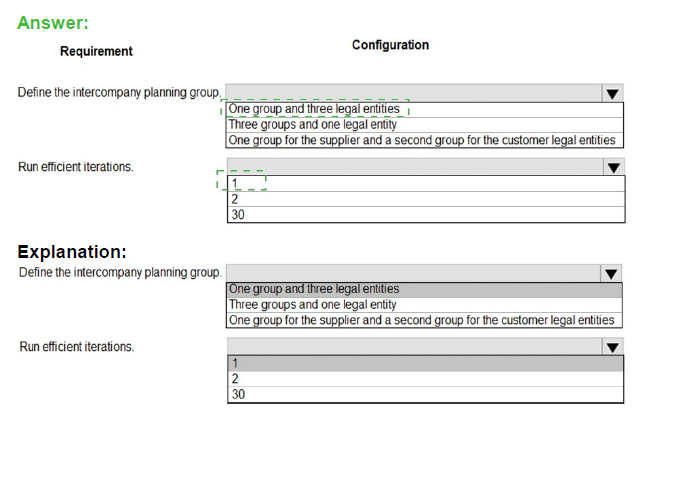This screenshot has width=684, height=478.
Task: Choose 'Three groups and one legal entity' under Answer
Action: [313, 125]
